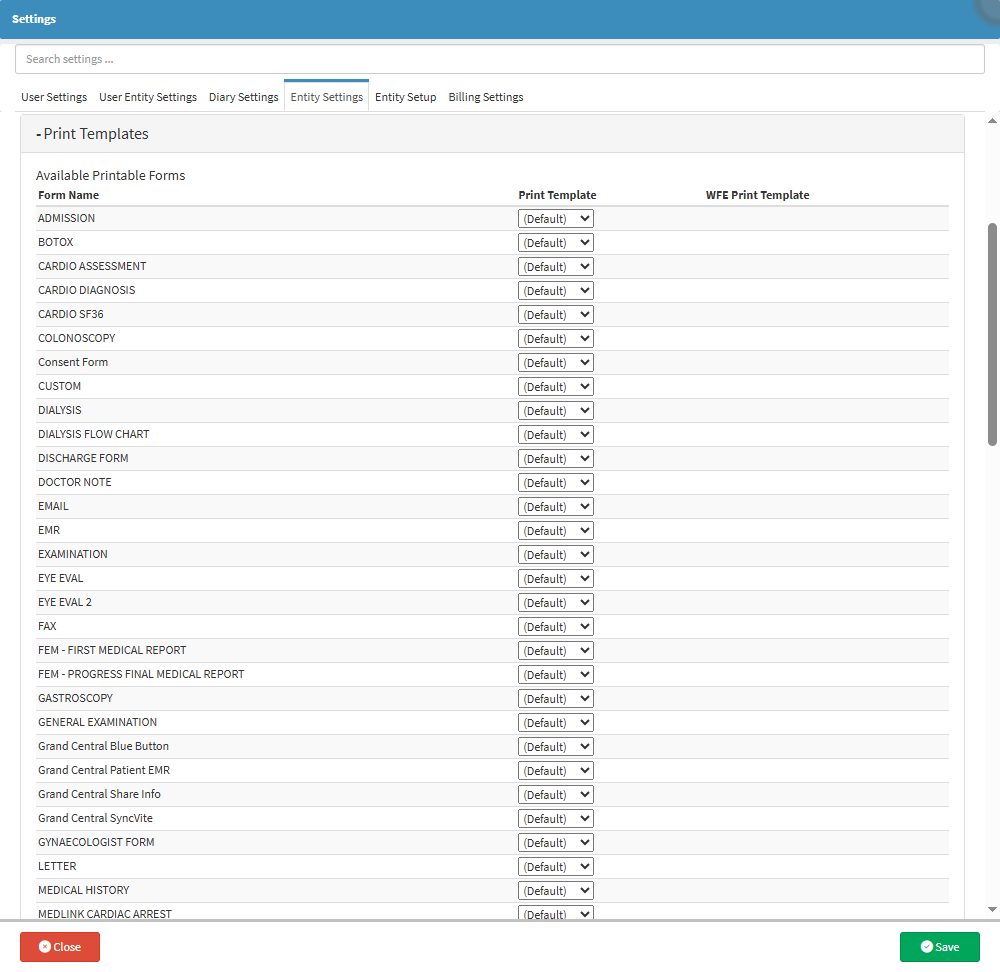Viewport: 1000px width, 972px height.
Task: Expand the COLONOSCOPY print template dropdown
Action: coord(555,339)
